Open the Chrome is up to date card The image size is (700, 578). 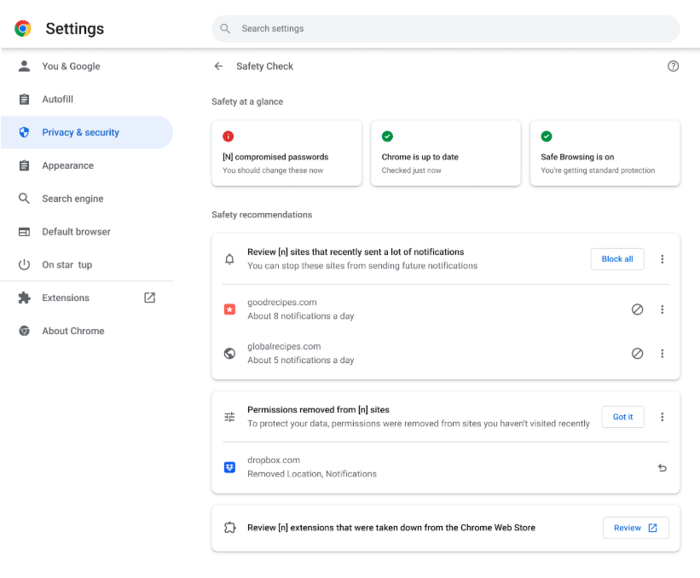446,153
